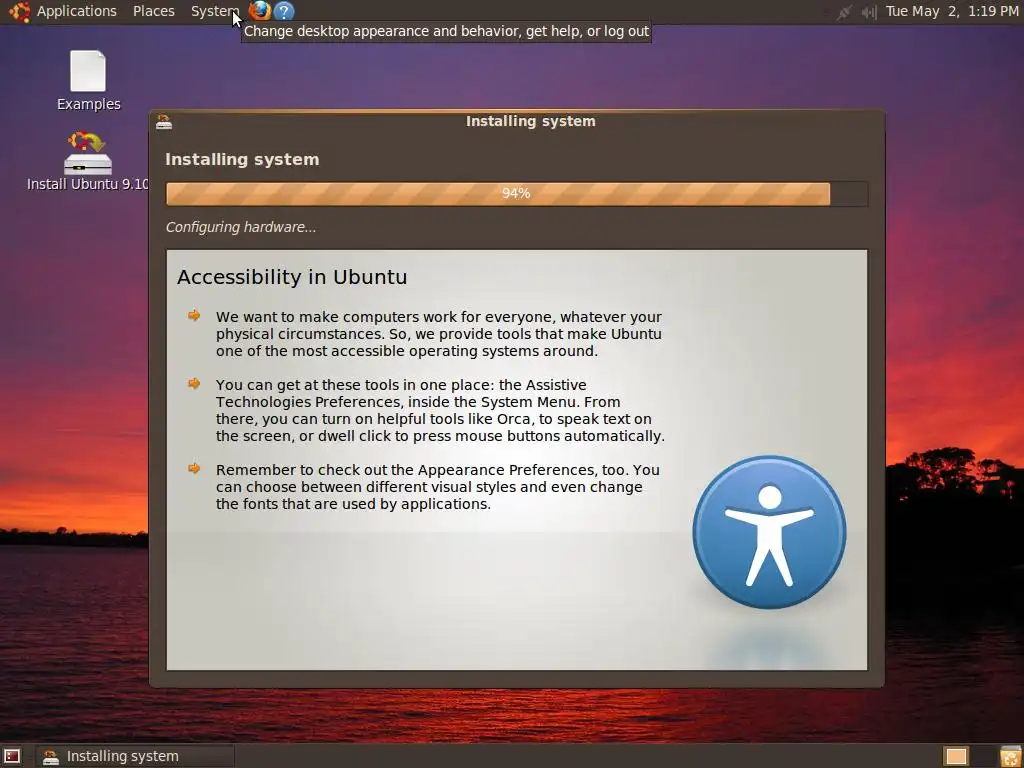The height and width of the screenshot is (768, 1024).
Task: Click the 'Installing system' bold label above progress bar
Action: click(242, 159)
